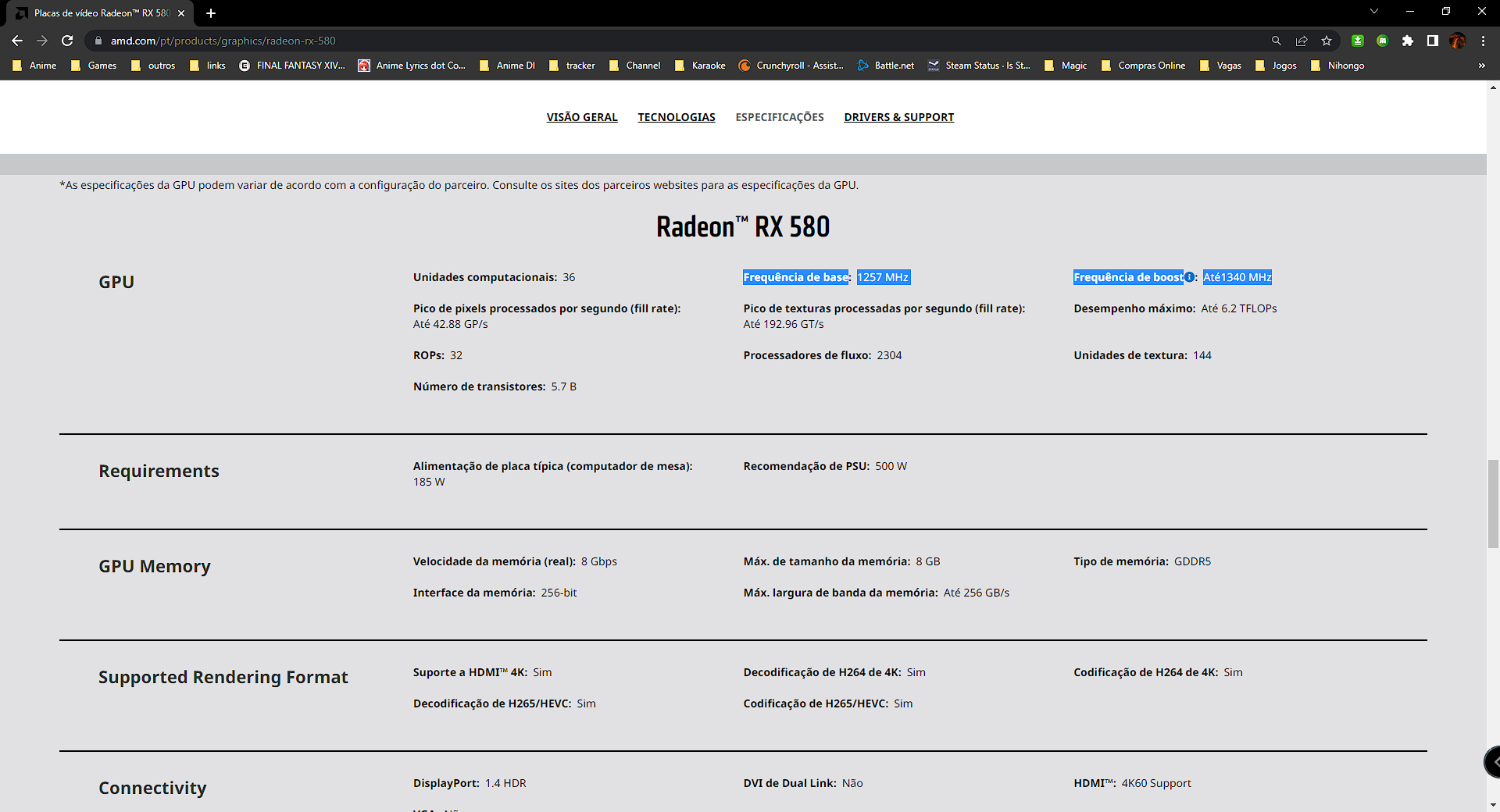Click the zoom magnifier icon in address bar
Screen dimensions: 1500x812
1277,41
